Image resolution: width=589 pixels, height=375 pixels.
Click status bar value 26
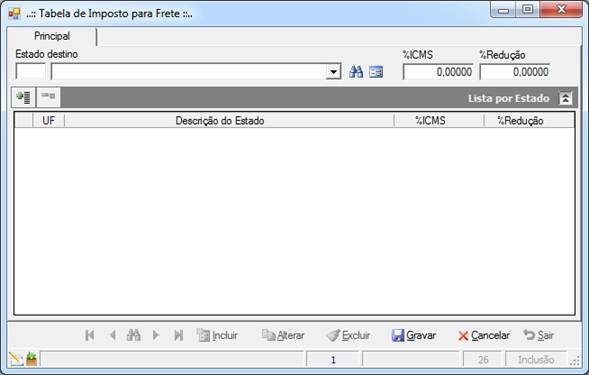pyautogui.click(x=483, y=360)
